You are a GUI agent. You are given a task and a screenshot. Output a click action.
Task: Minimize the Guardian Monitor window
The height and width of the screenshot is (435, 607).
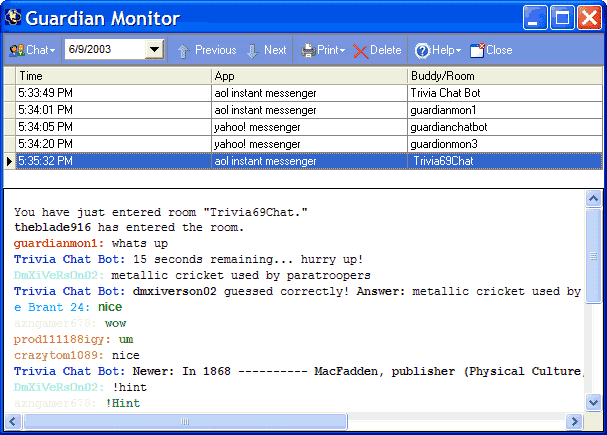tap(535, 17)
